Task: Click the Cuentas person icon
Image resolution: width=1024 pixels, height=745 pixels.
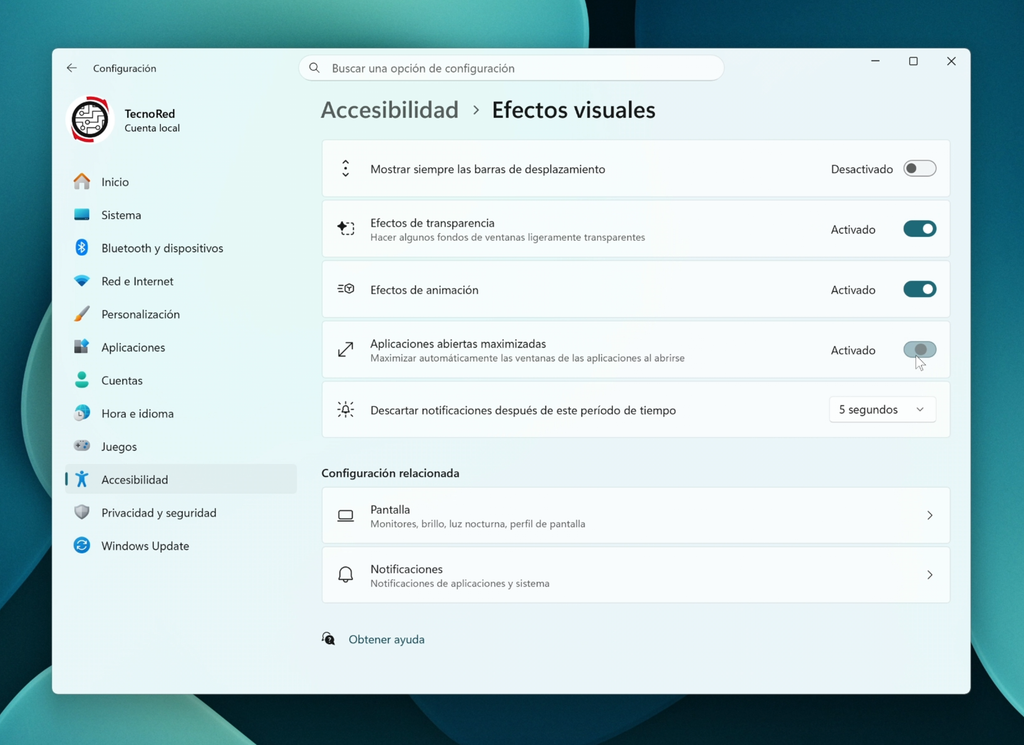Action: coord(82,380)
